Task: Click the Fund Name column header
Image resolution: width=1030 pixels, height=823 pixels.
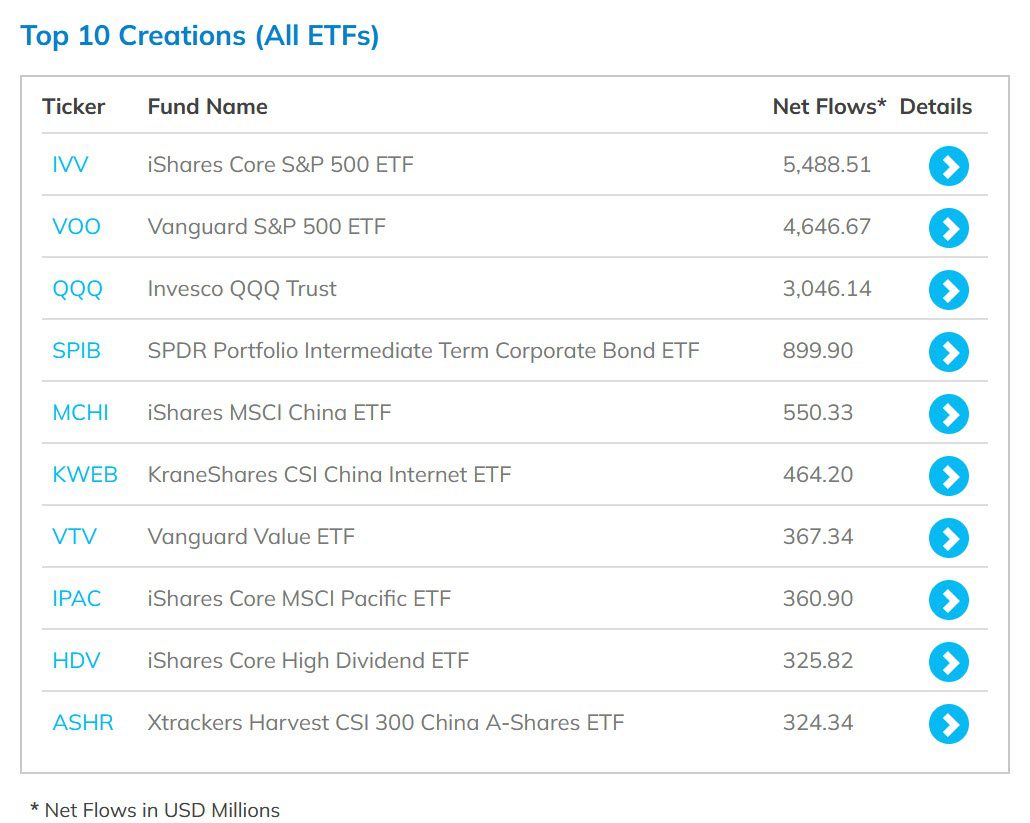Action: 207,107
